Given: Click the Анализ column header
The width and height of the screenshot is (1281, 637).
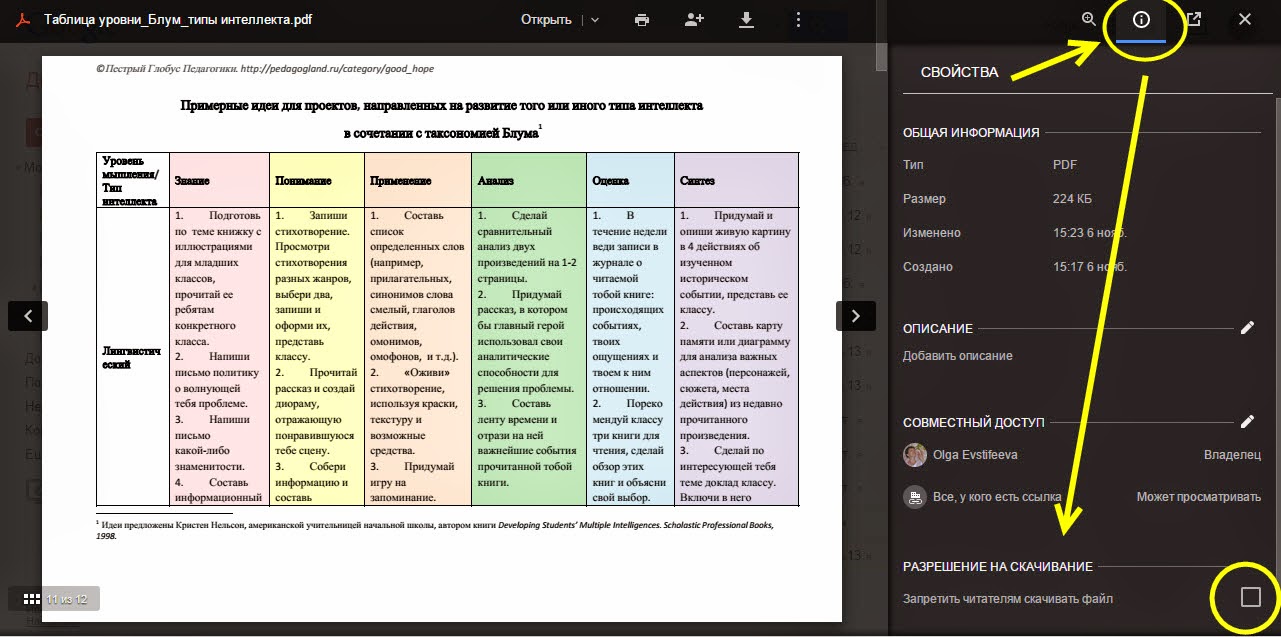Looking at the screenshot, I should [529, 181].
